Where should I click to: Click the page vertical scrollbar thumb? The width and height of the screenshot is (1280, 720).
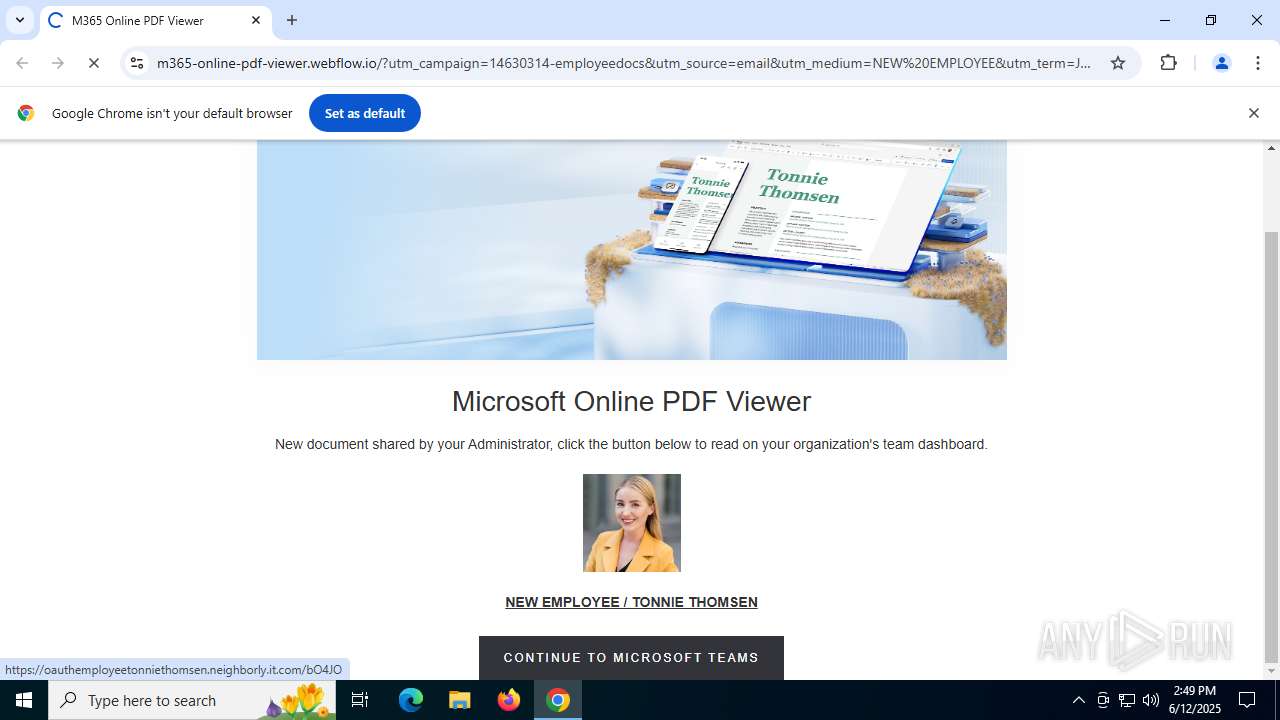[x=1272, y=445]
